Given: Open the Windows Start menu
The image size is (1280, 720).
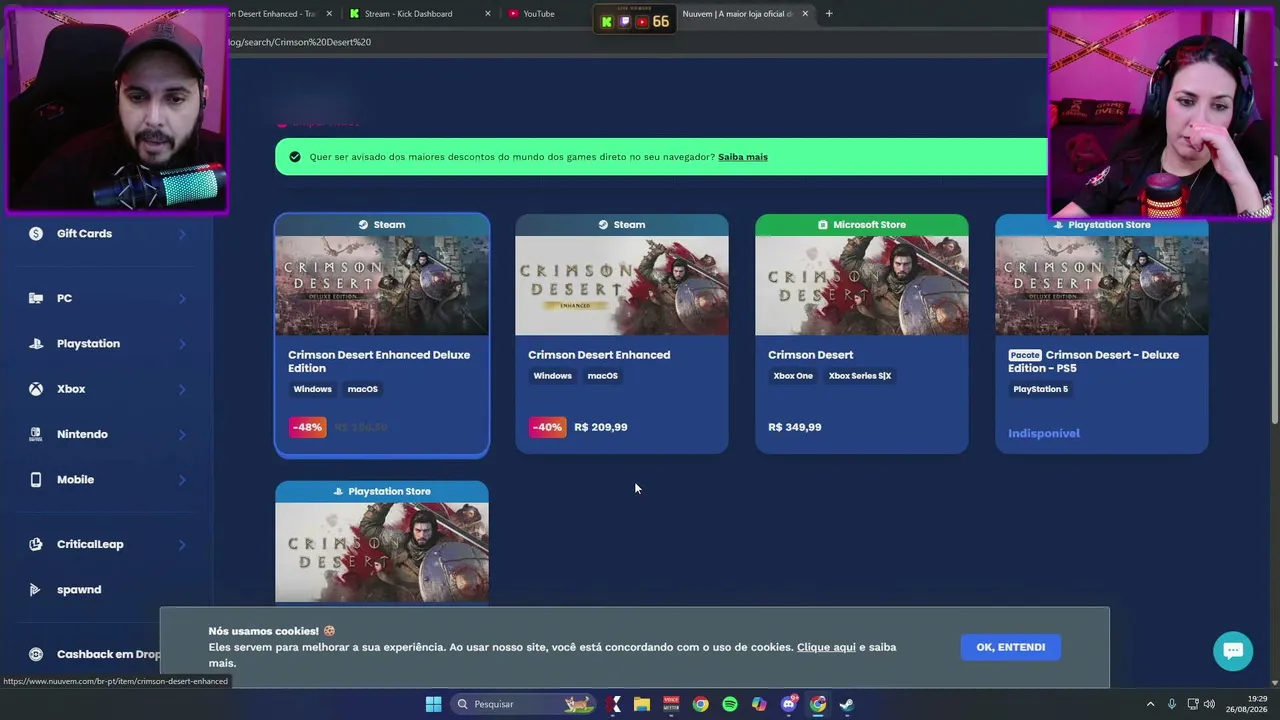Looking at the screenshot, I should 433,704.
